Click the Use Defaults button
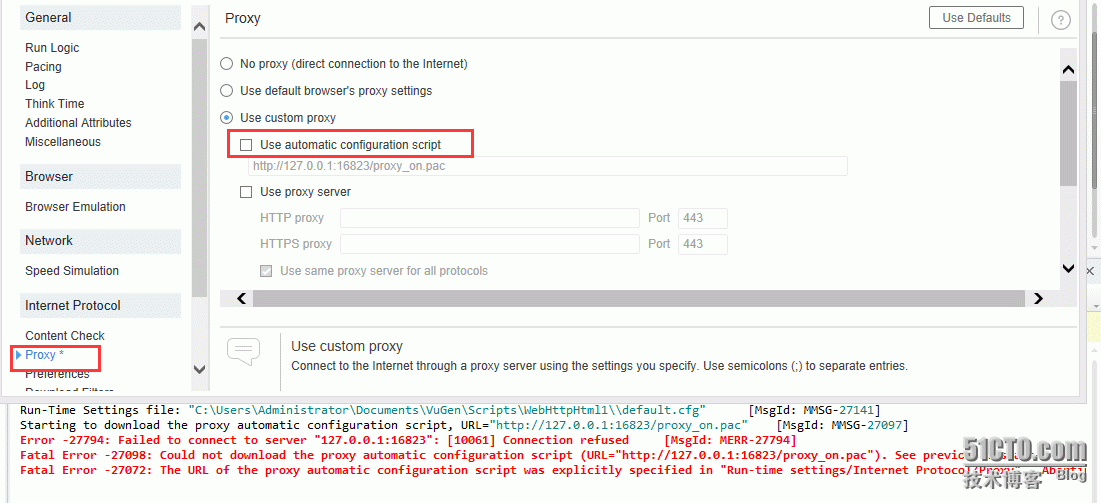Viewport: 1101px width, 503px height. tap(976, 18)
